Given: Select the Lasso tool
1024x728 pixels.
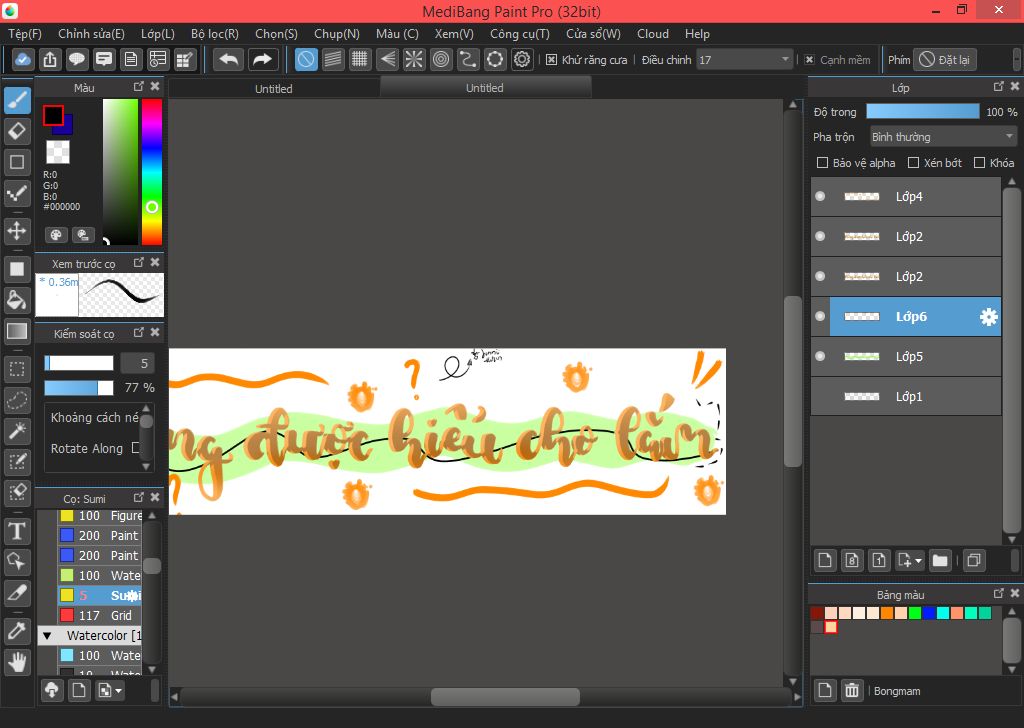Looking at the screenshot, I should pos(17,400).
